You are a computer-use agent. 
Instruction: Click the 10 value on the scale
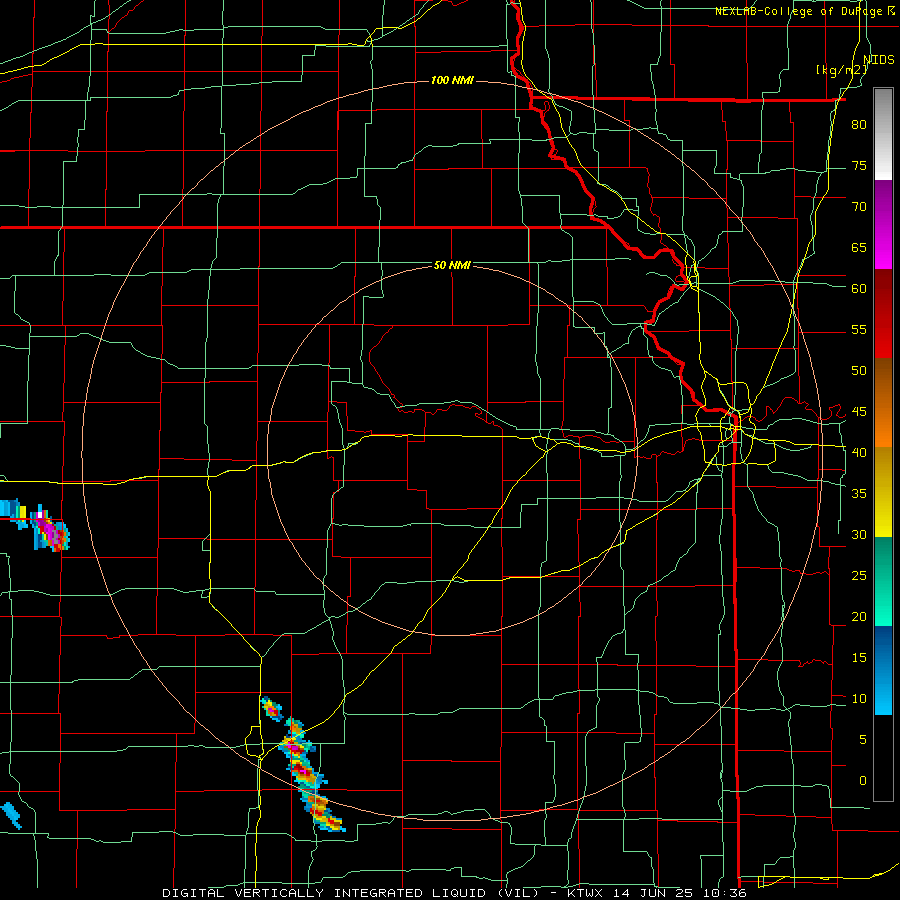(859, 699)
